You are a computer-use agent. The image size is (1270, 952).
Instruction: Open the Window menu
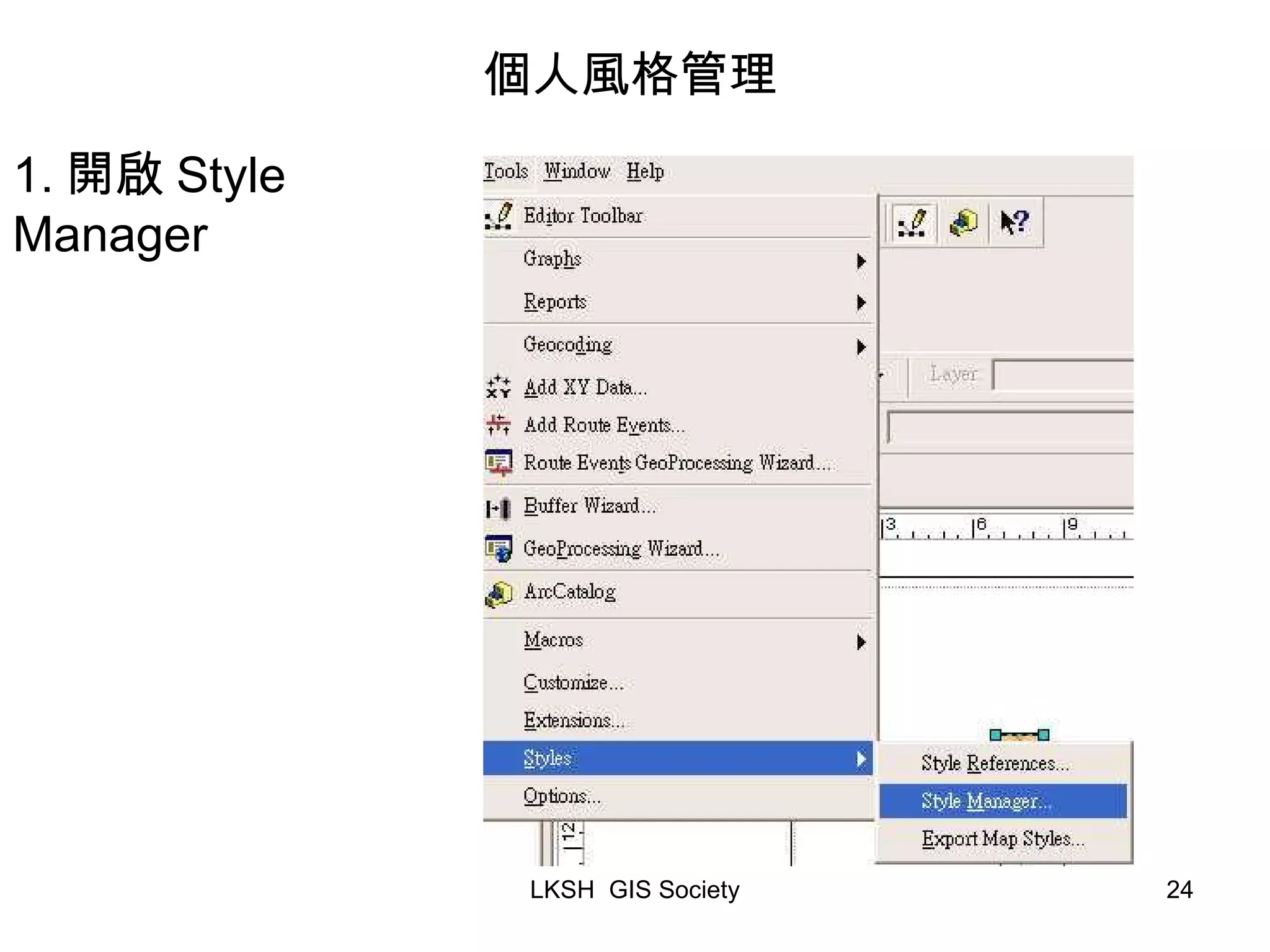tap(577, 171)
